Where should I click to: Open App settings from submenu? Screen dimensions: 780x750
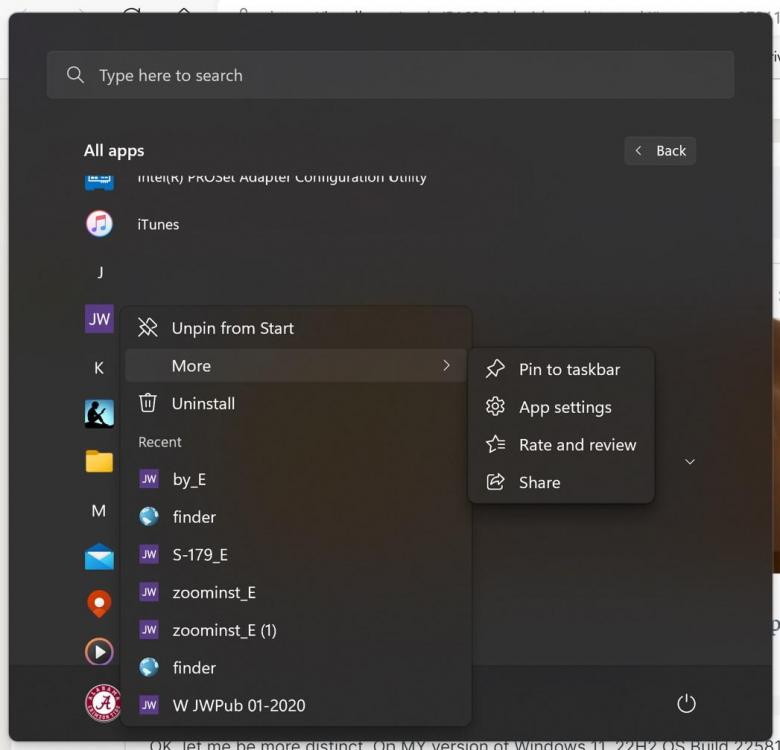561,407
